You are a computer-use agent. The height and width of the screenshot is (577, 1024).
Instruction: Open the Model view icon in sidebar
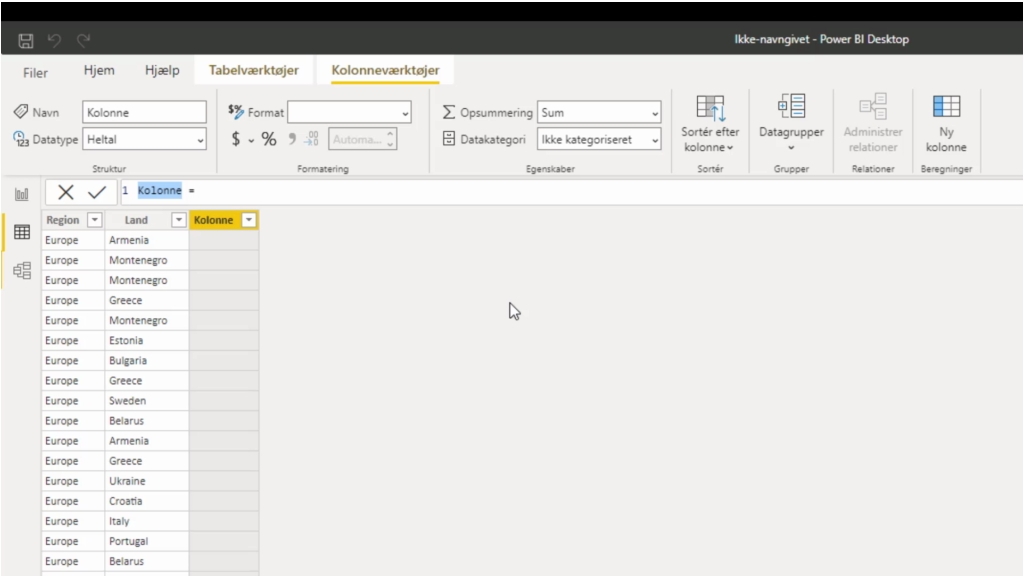[22, 270]
